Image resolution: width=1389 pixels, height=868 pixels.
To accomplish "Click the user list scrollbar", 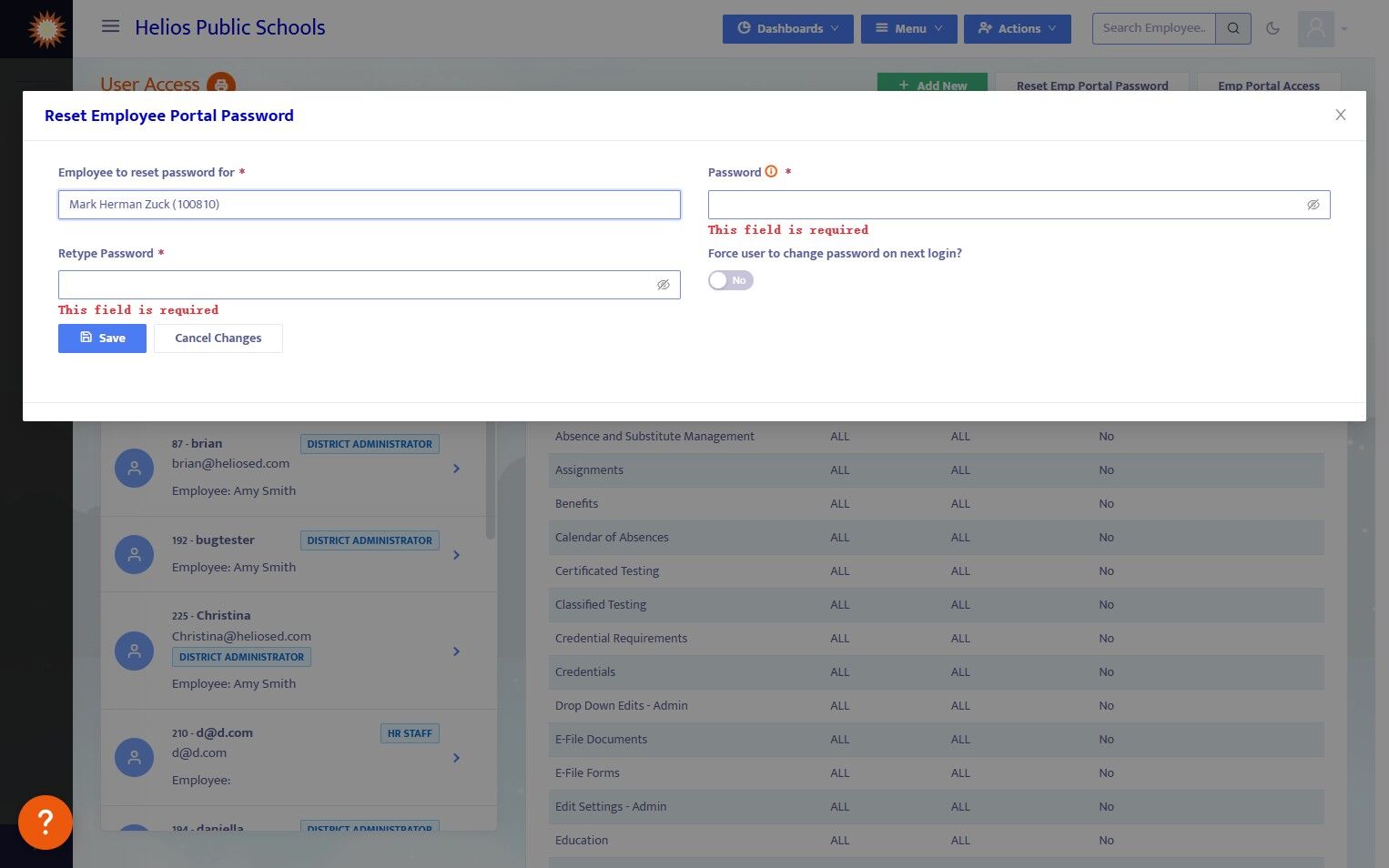I will pos(491,480).
